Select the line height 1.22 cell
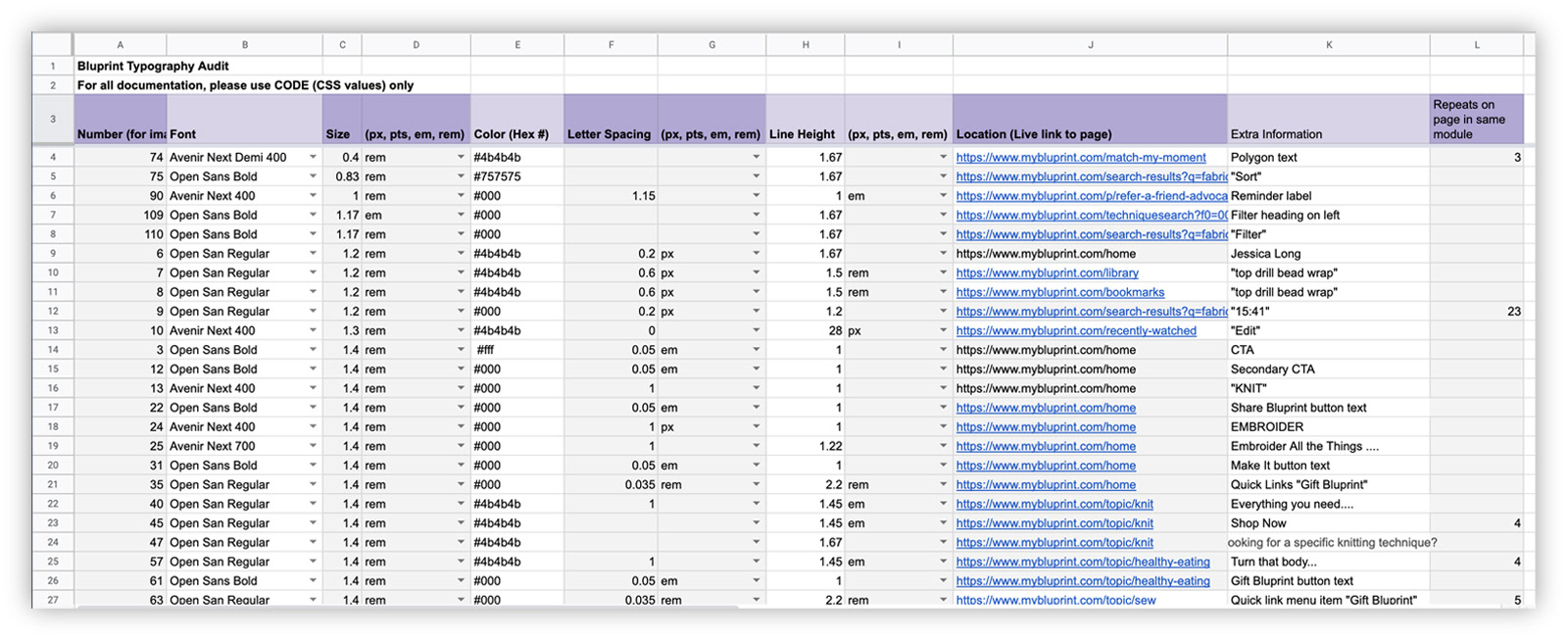 (806, 446)
